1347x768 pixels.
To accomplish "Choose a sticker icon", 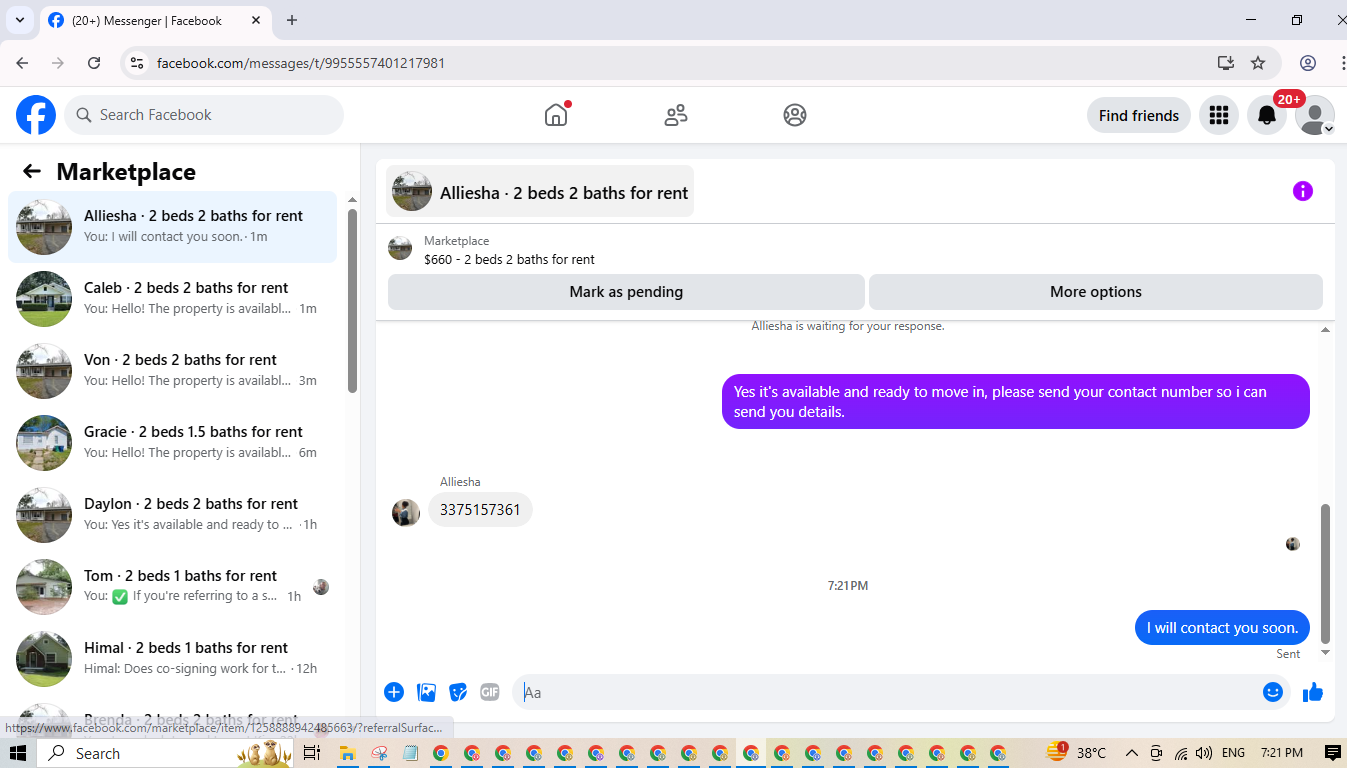I will pos(458,692).
